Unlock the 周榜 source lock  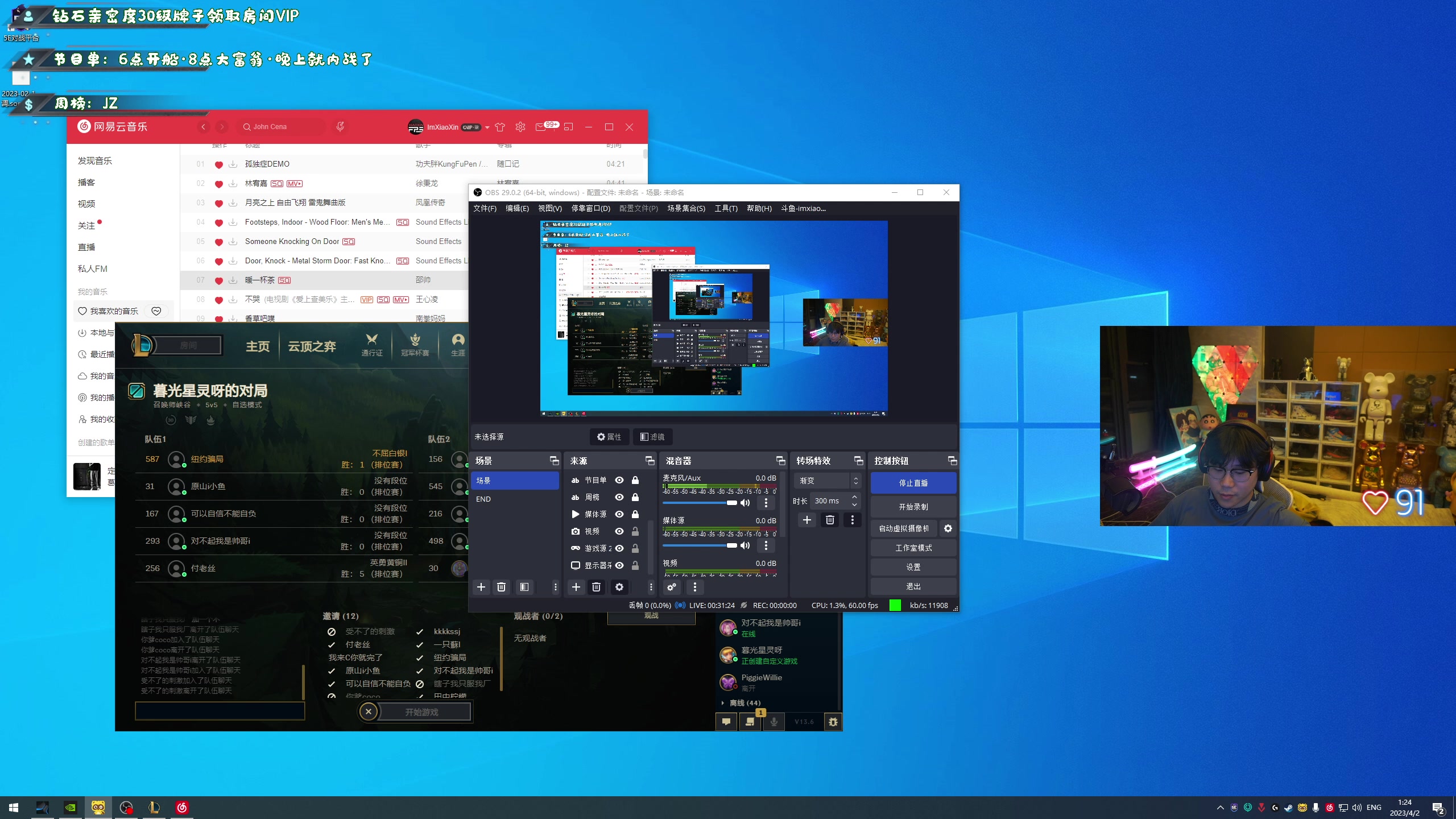coord(635,497)
